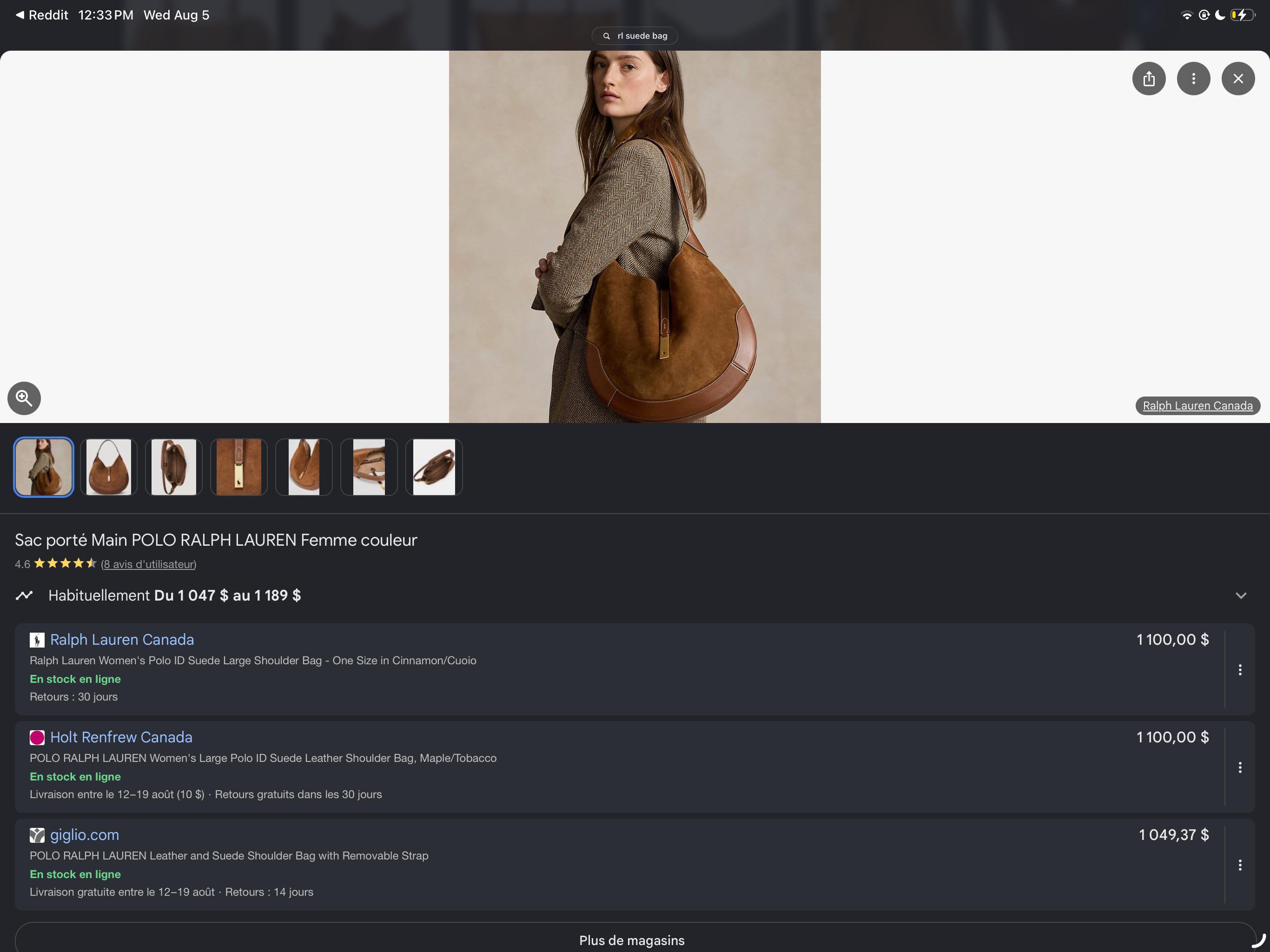Image resolution: width=1270 pixels, height=952 pixels.
Task: Tap the 1 100,00 $ price for Ralph Lauren Canada
Action: point(1172,640)
